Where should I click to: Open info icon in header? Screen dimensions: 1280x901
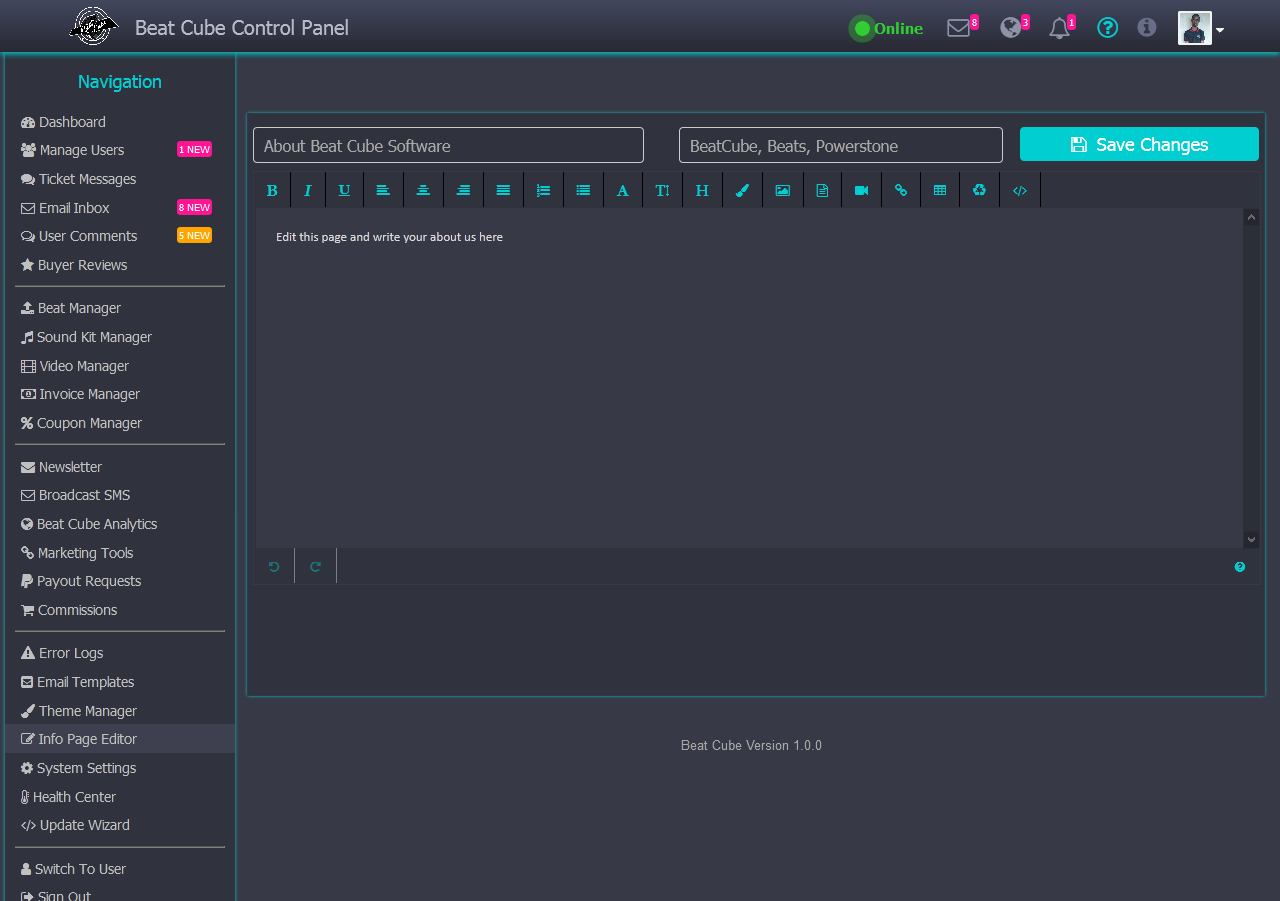click(1147, 28)
